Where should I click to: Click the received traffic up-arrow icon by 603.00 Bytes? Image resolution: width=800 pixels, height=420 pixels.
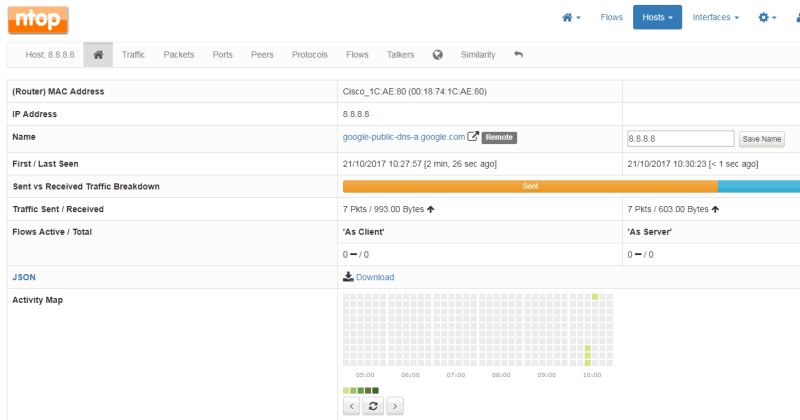point(715,209)
